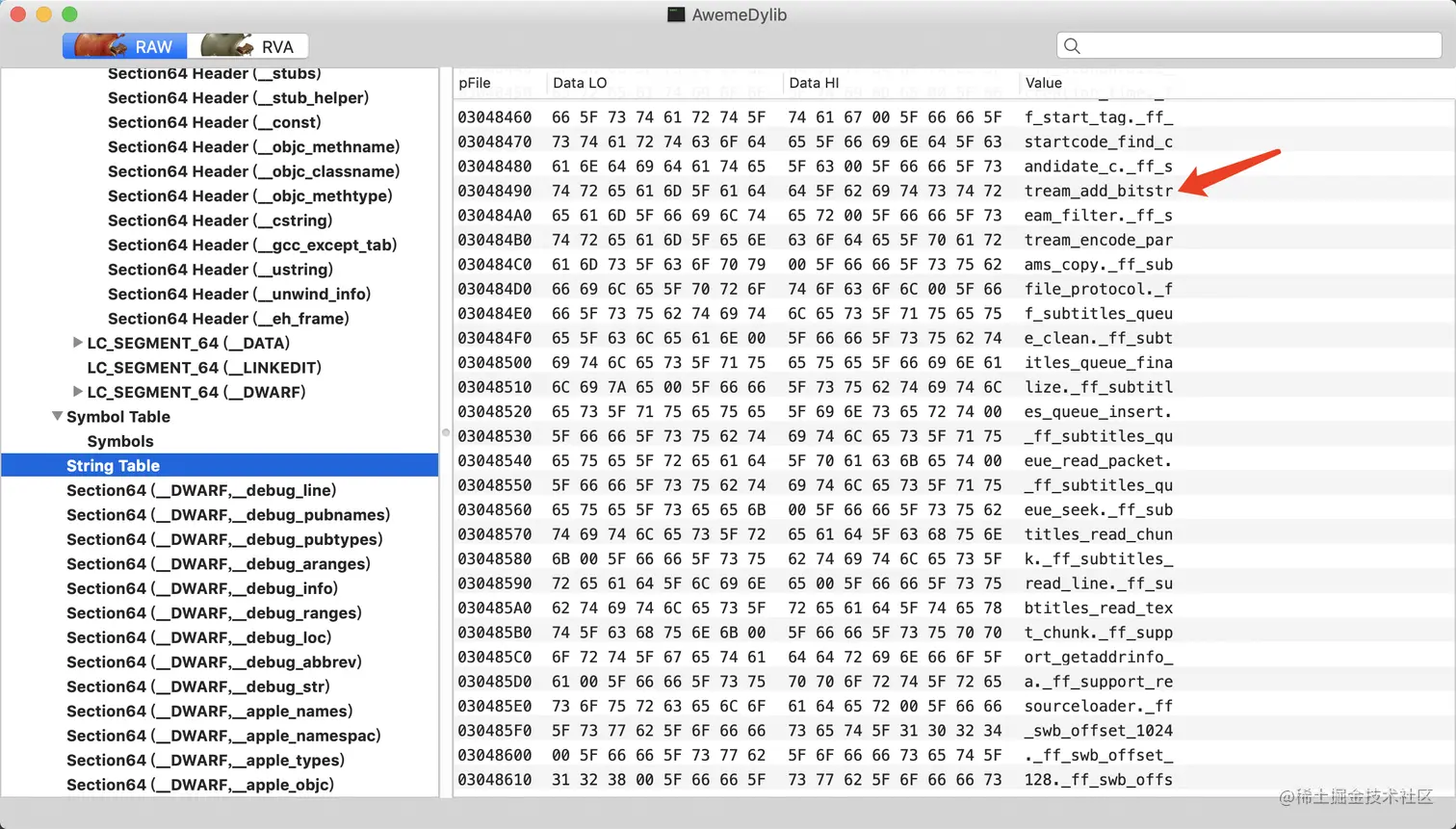Click value text 'es_queue_insert.'
This screenshot has width=1456, height=829.
[1099, 411]
